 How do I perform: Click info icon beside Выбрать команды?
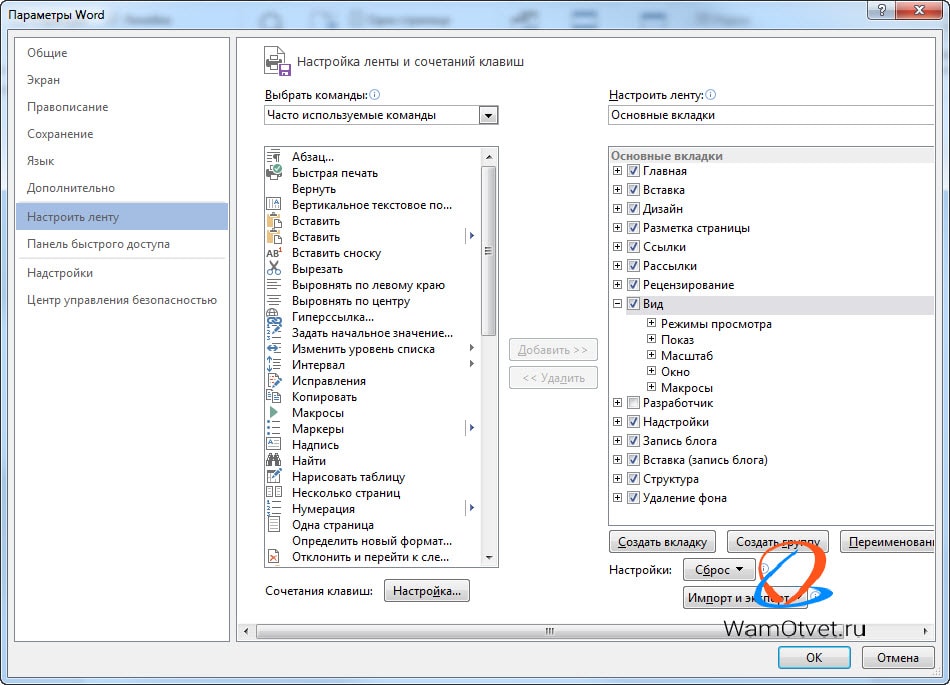(375, 94)
